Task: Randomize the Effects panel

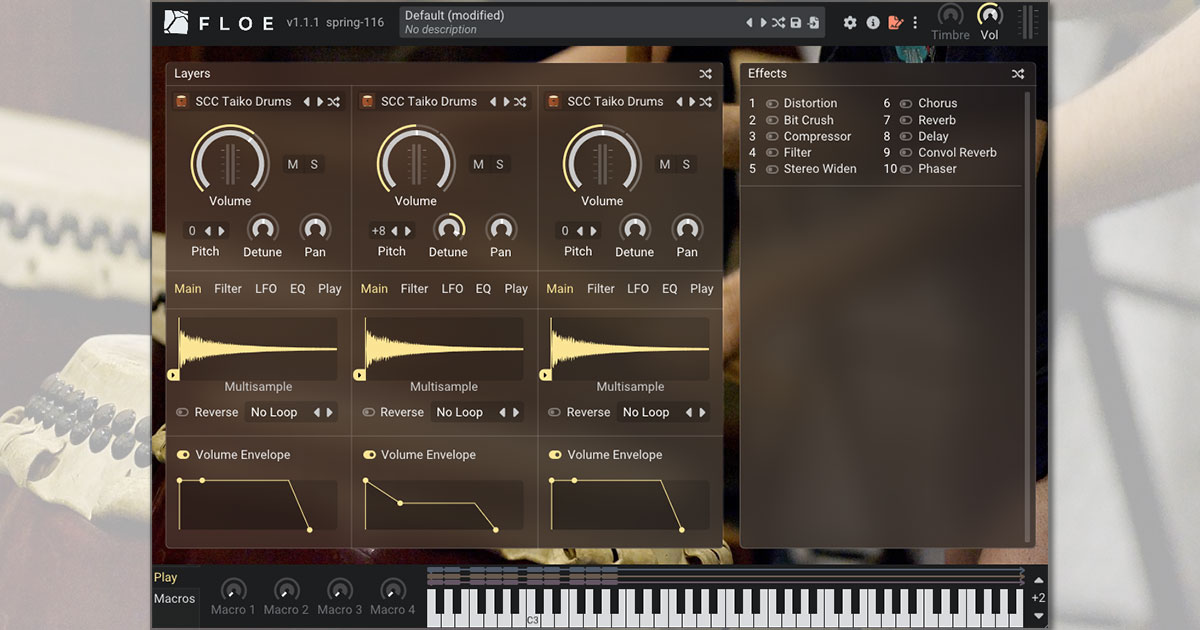Action: (1018, 74)
